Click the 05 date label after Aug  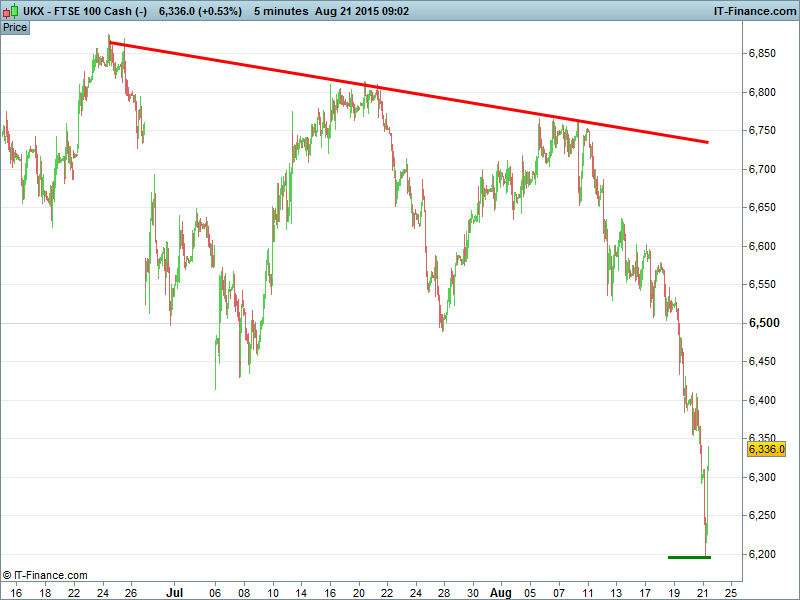click(x=530, y=593)
